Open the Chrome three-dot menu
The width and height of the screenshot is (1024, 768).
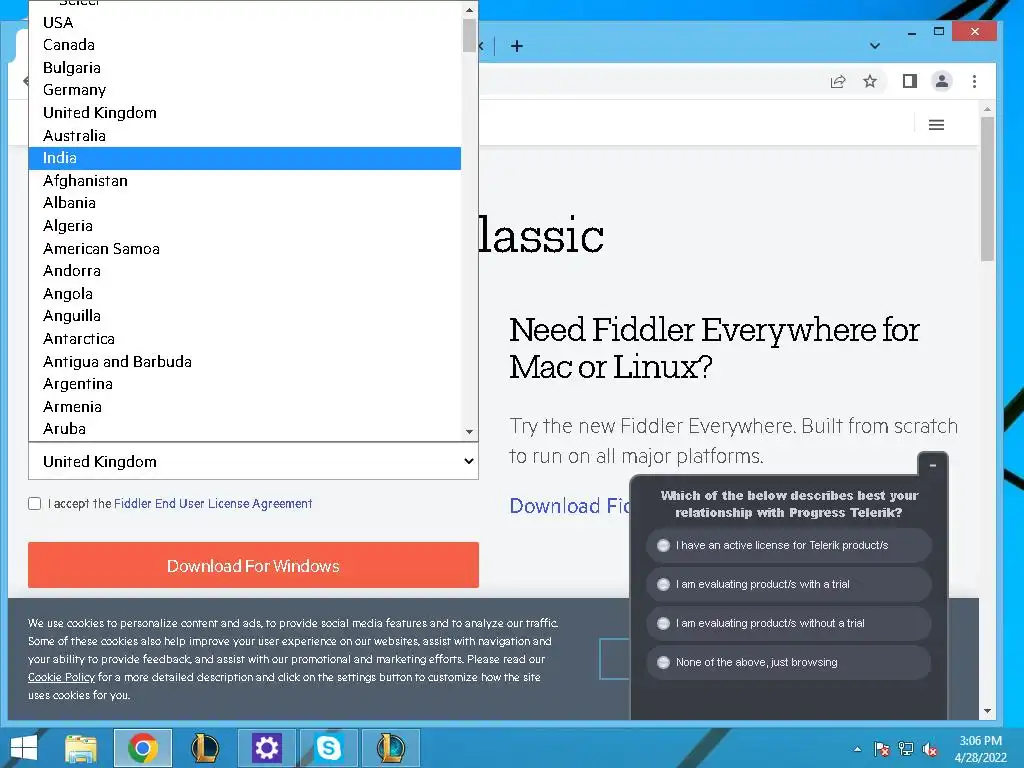974,81
